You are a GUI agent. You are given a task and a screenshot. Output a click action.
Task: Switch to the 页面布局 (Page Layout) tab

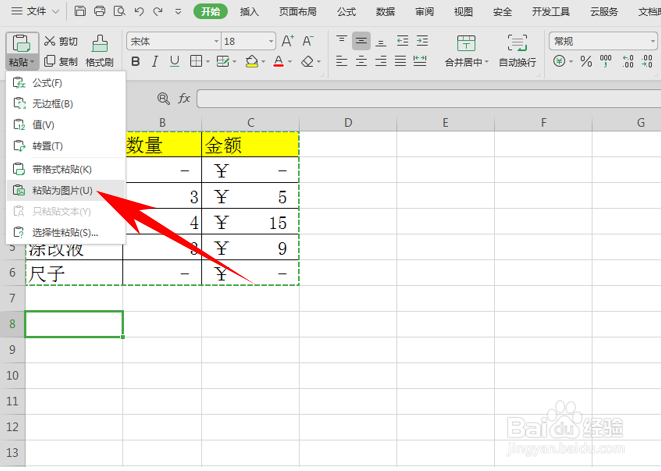point(298,11)
